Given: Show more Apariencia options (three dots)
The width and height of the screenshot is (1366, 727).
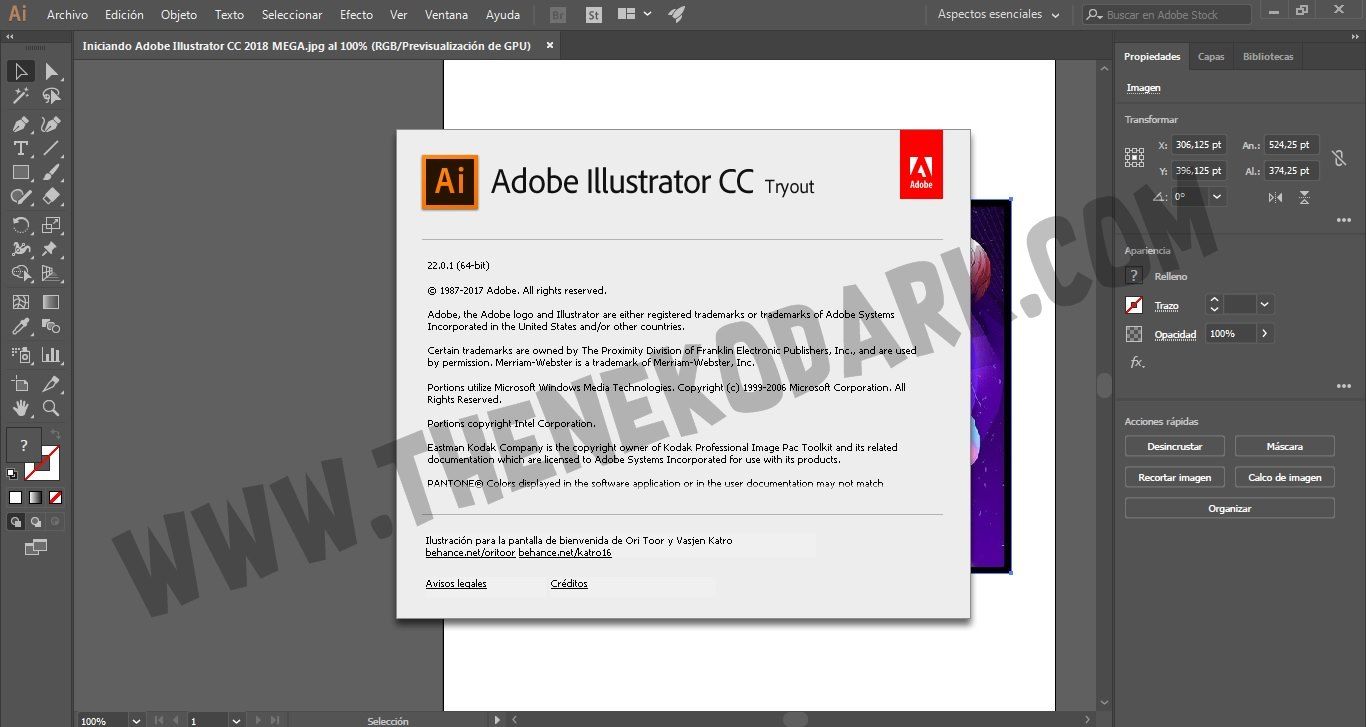Looking at the screenshot, I should (x=1343, y=386).
